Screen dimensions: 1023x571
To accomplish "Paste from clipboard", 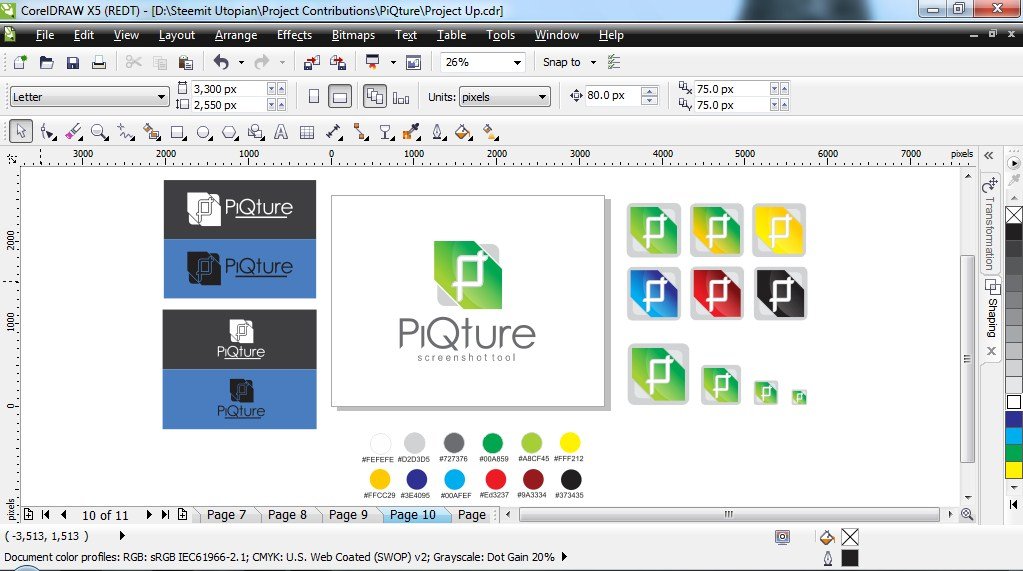I will (186, 62).
